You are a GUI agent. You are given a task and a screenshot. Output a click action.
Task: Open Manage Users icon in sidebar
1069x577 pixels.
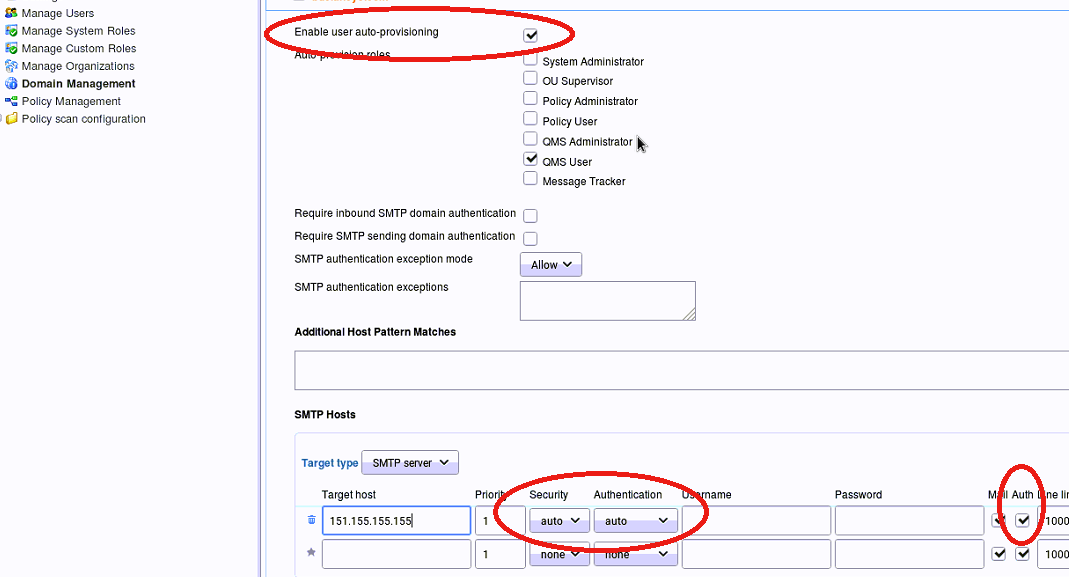tap(11, 14)
